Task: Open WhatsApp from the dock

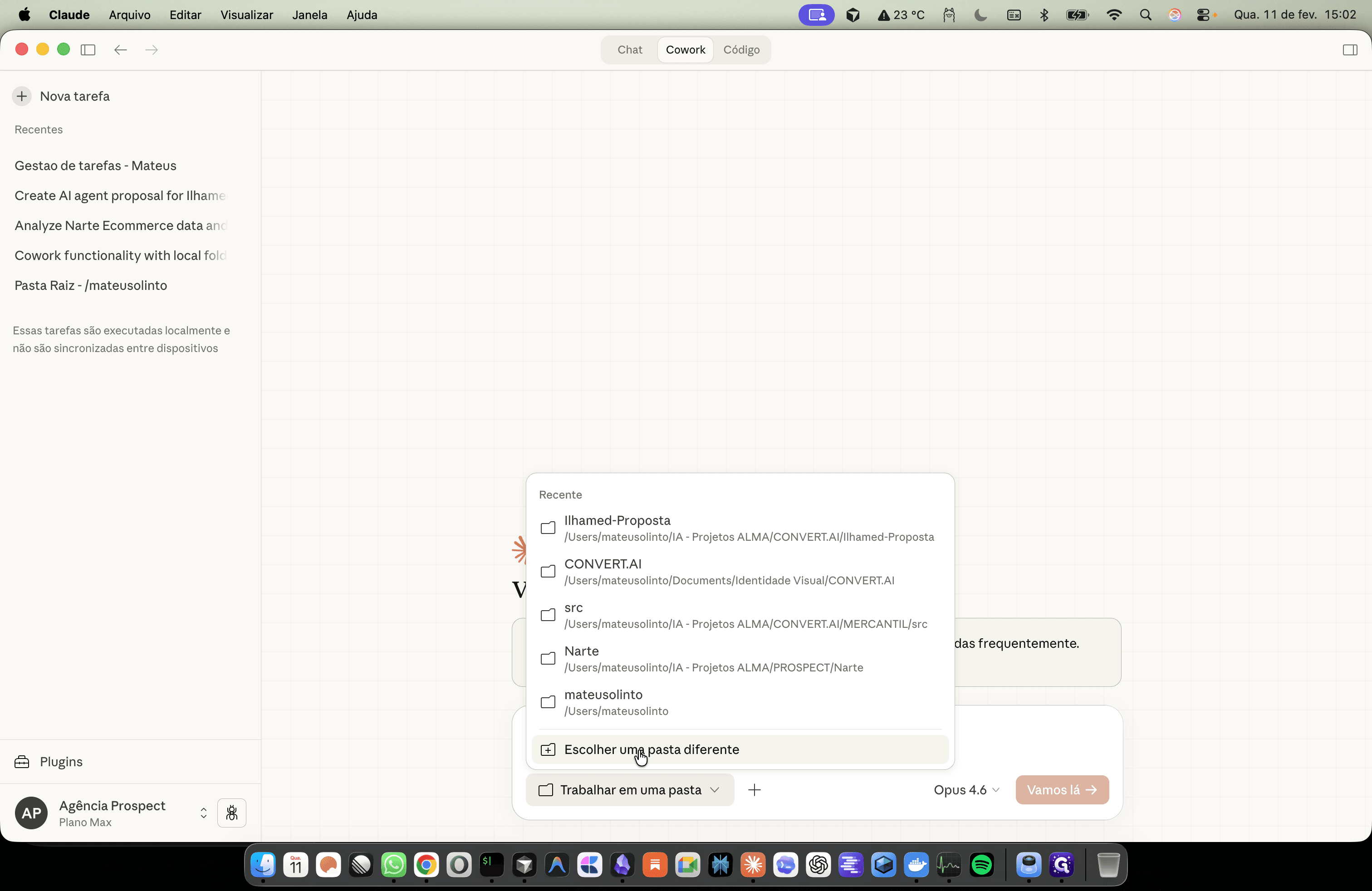Action: [394, 865]
